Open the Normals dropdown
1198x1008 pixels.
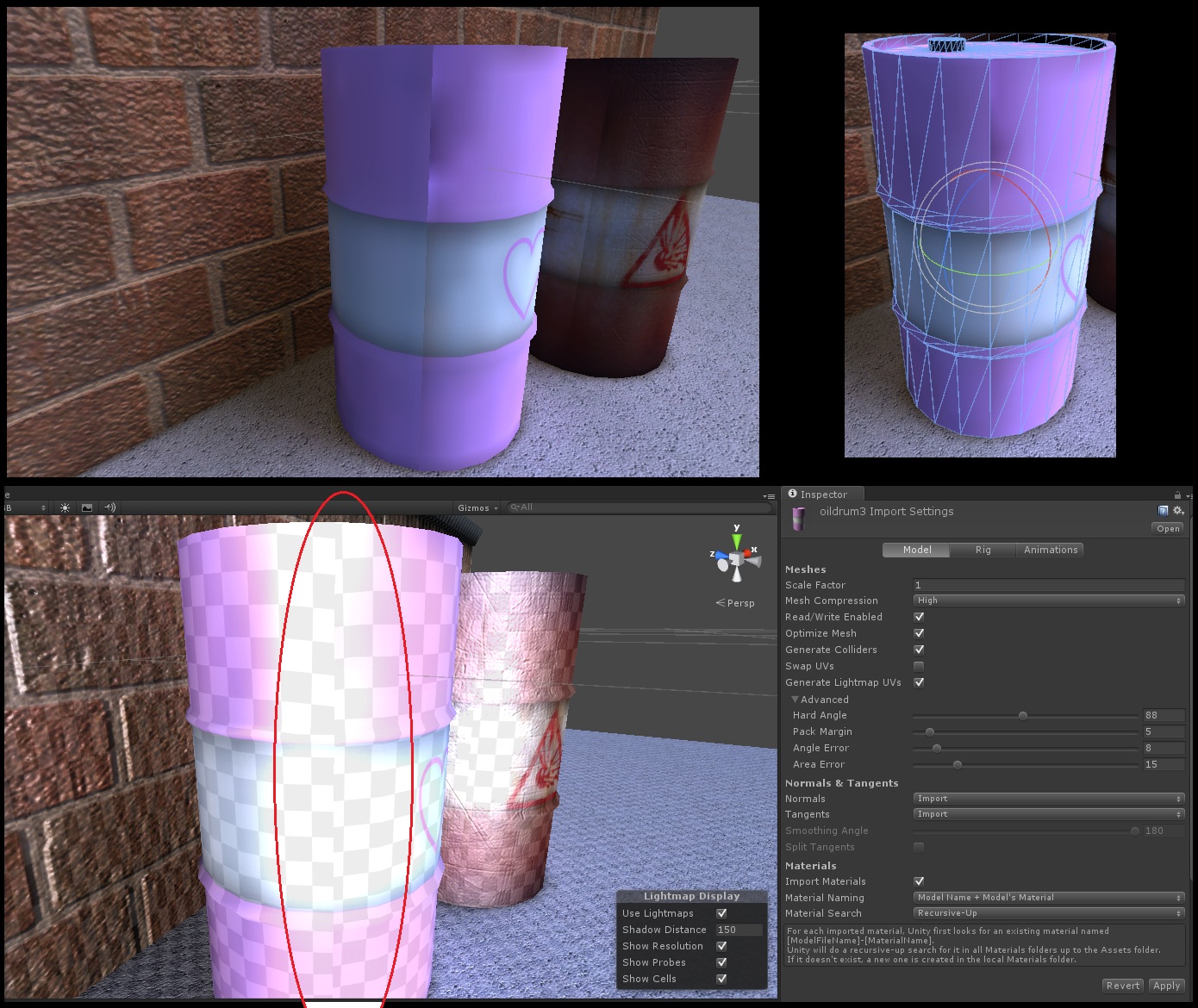click(x=1049, y=799)
